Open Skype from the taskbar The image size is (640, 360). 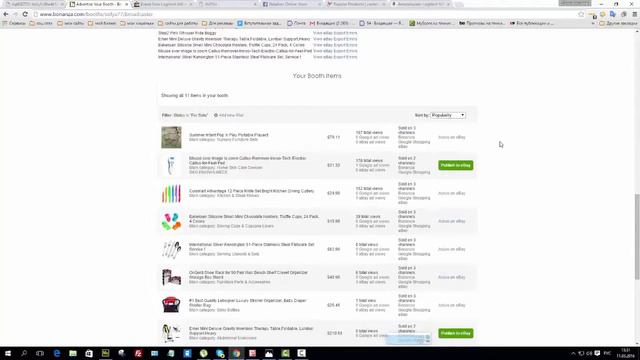click(220, 353)
